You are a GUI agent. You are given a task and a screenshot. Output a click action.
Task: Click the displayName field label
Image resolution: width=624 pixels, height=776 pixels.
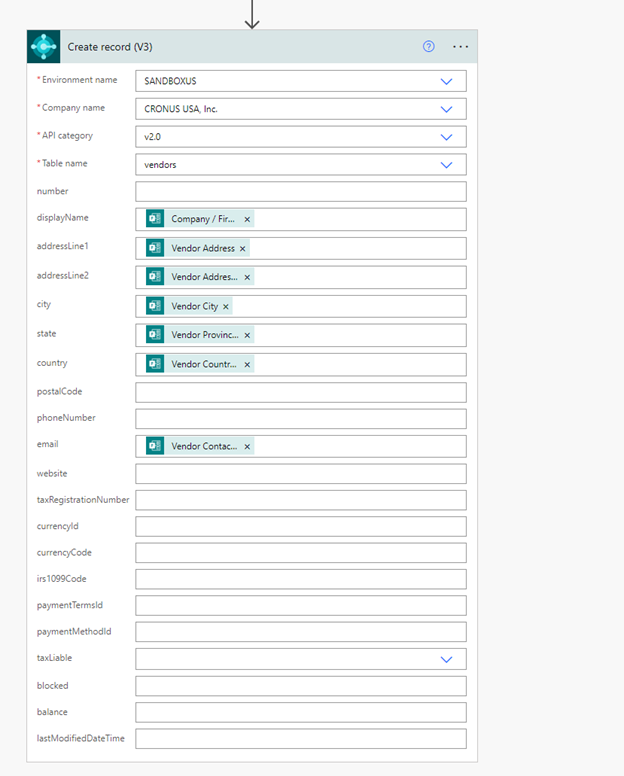[62, 218]
